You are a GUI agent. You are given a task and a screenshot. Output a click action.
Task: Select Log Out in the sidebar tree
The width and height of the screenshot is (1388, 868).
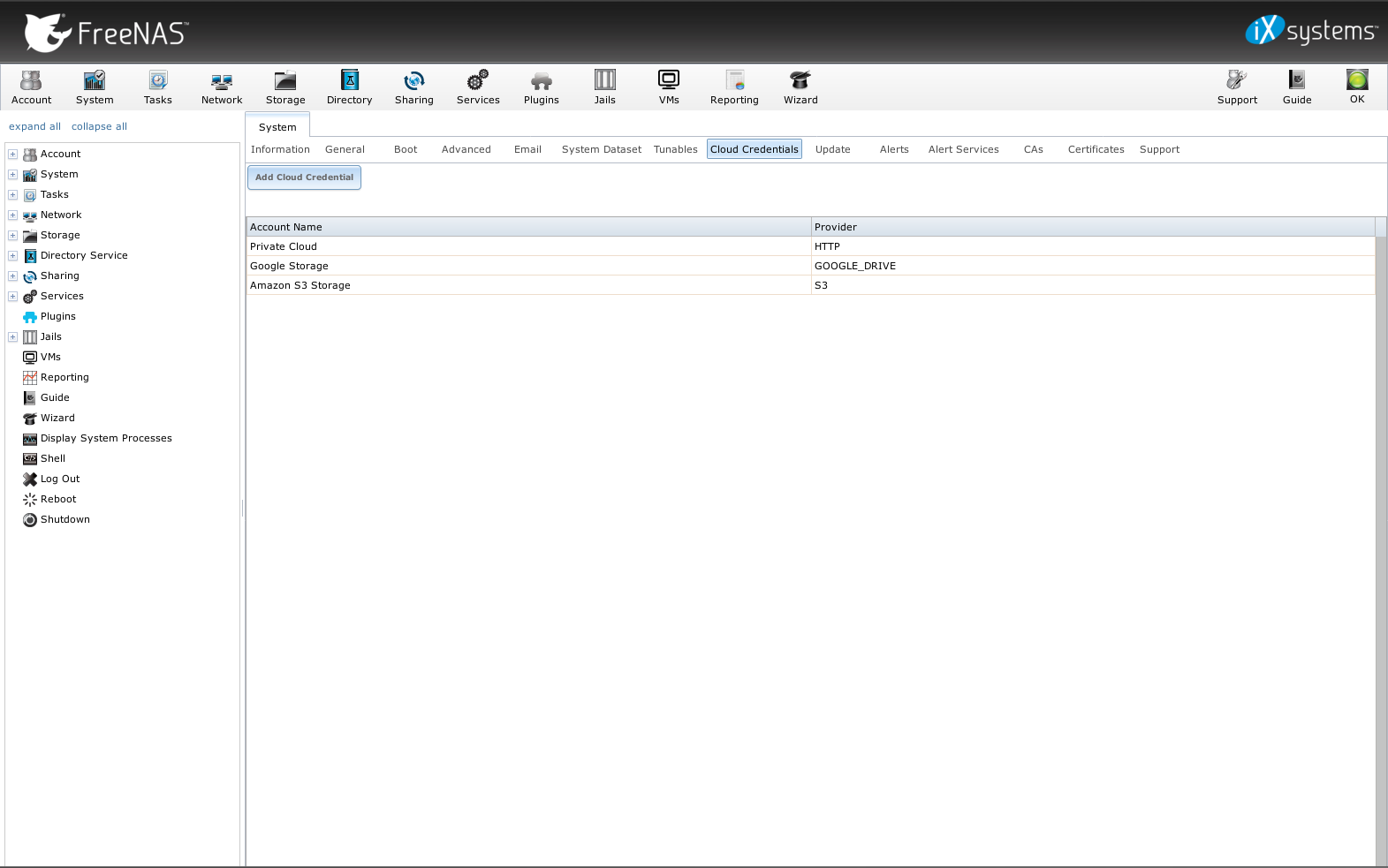[51, 479]
